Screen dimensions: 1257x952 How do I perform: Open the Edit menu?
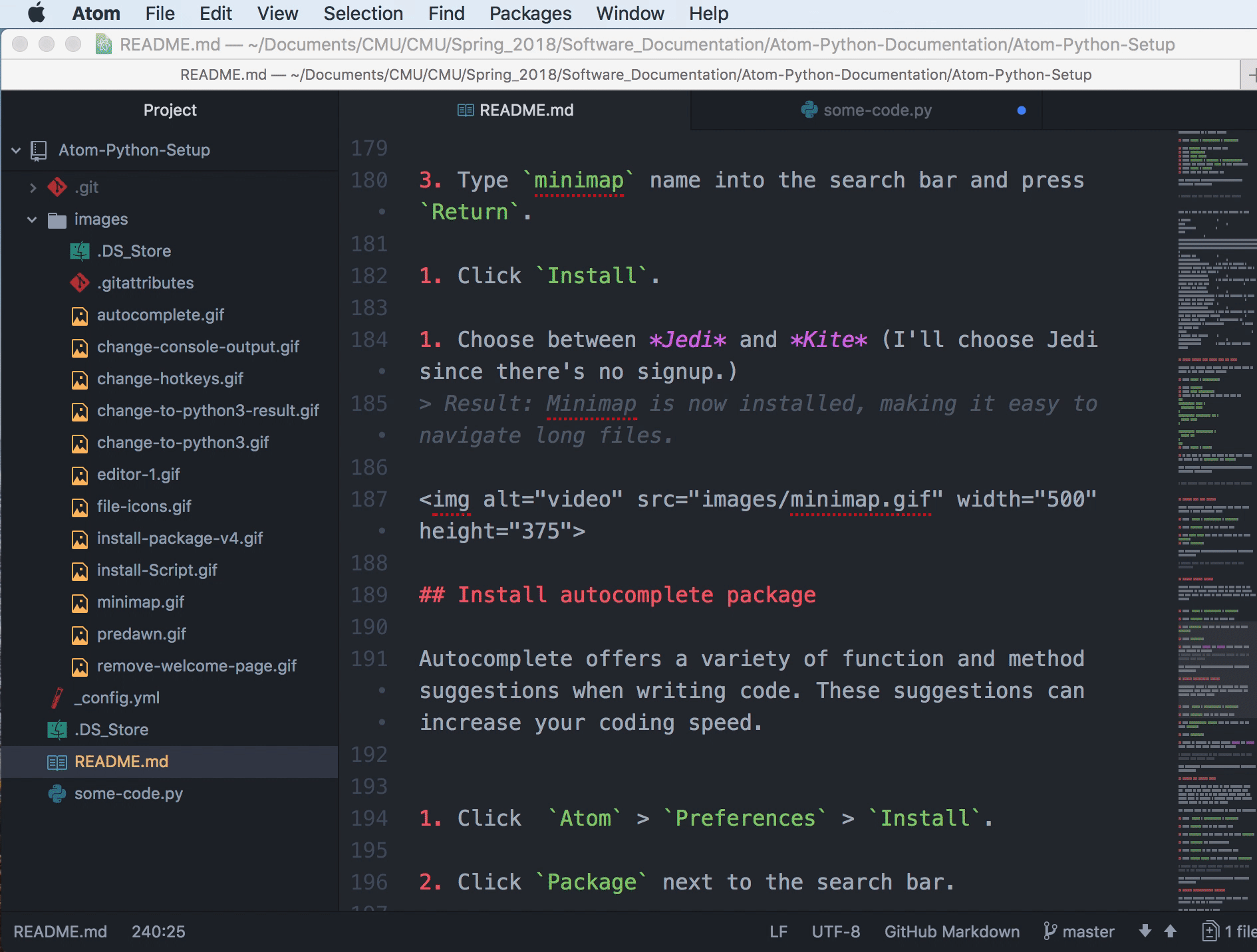(215, 13)
